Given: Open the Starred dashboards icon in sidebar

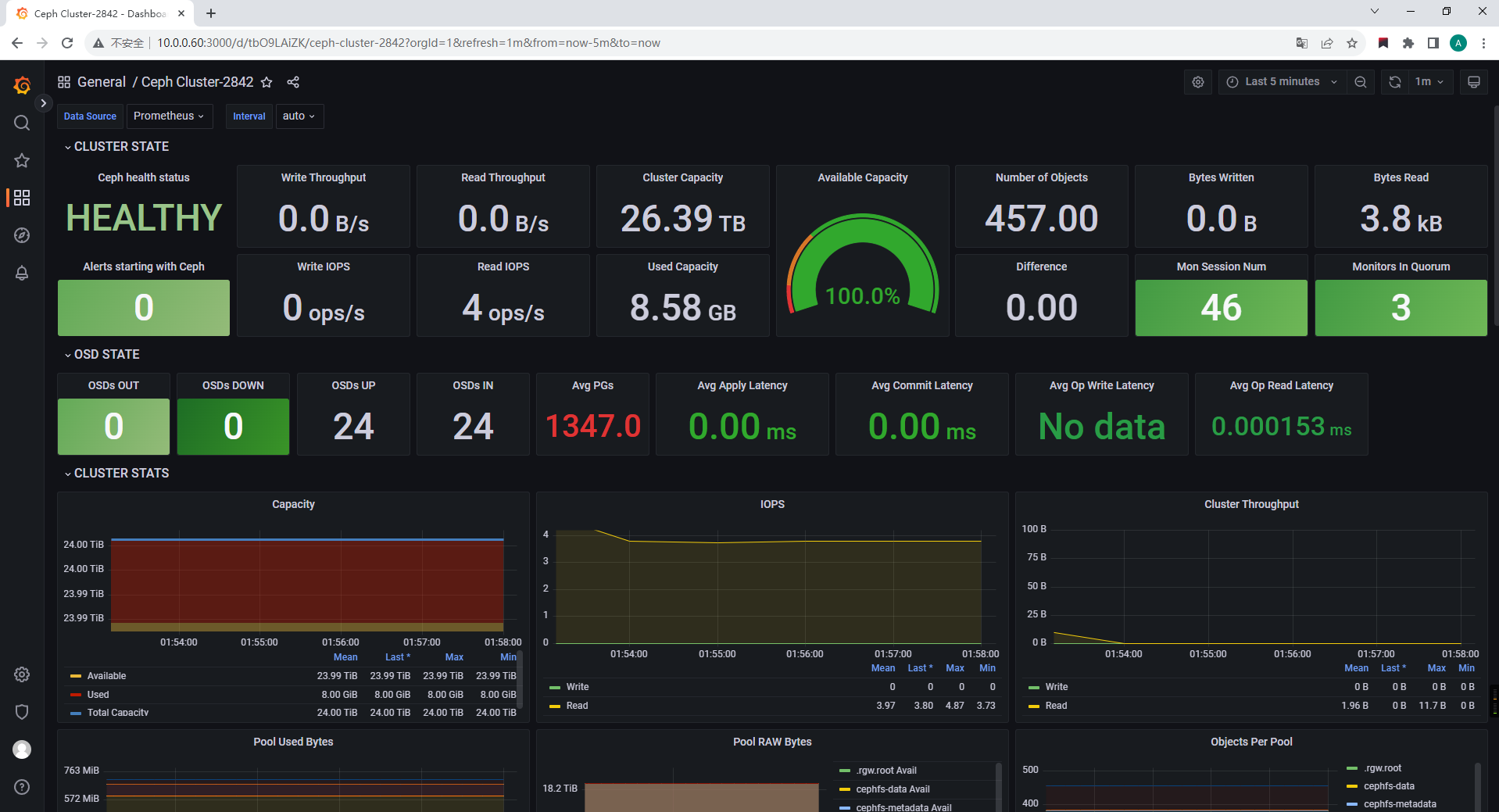Looking at the screenshot, I should pos(22,160).
